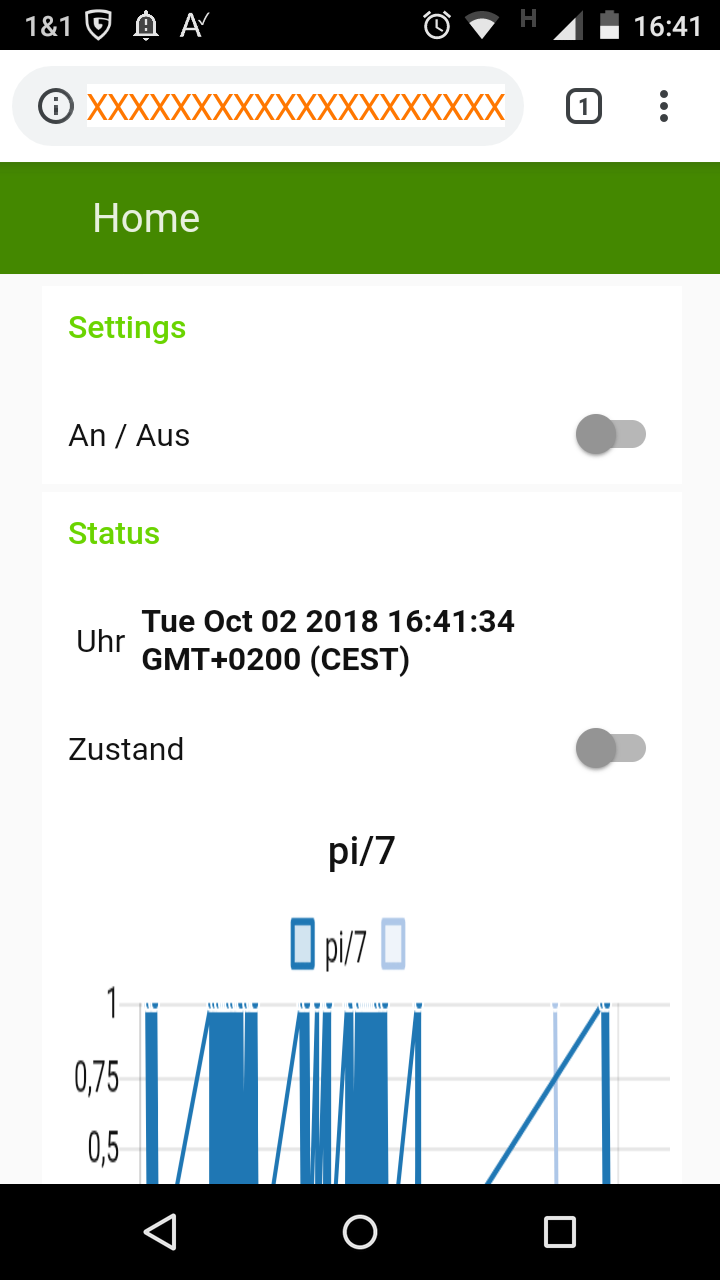
Task: Tap the pi/7 chart title
Action: 361,851
